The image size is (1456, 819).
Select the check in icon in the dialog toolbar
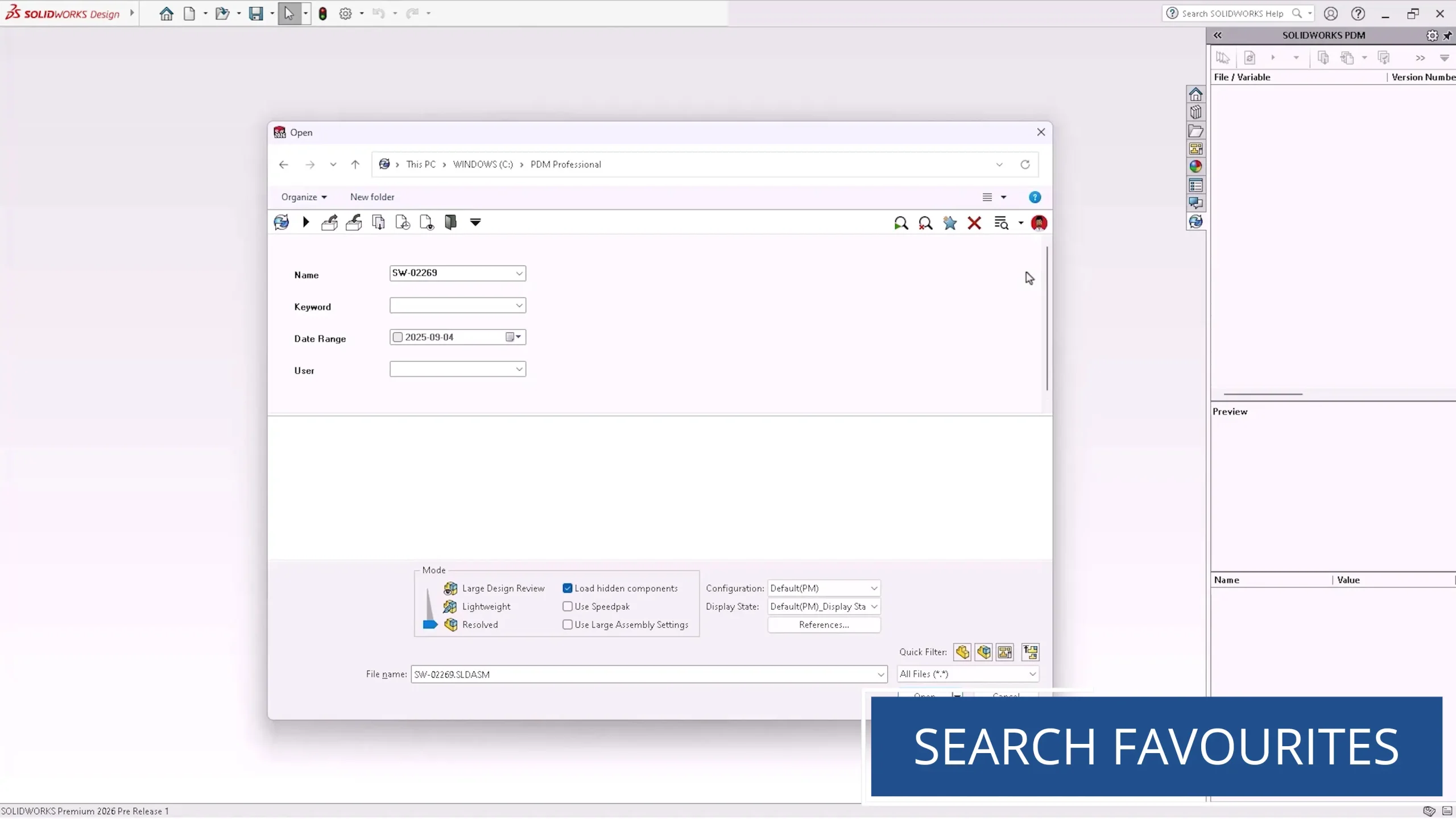pyautogui.click(x=353, y=222)
